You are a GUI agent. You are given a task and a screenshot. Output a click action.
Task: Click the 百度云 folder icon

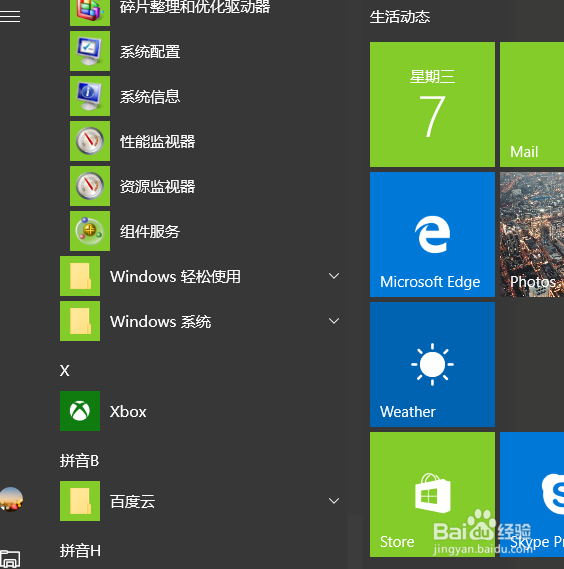[80, 501]
